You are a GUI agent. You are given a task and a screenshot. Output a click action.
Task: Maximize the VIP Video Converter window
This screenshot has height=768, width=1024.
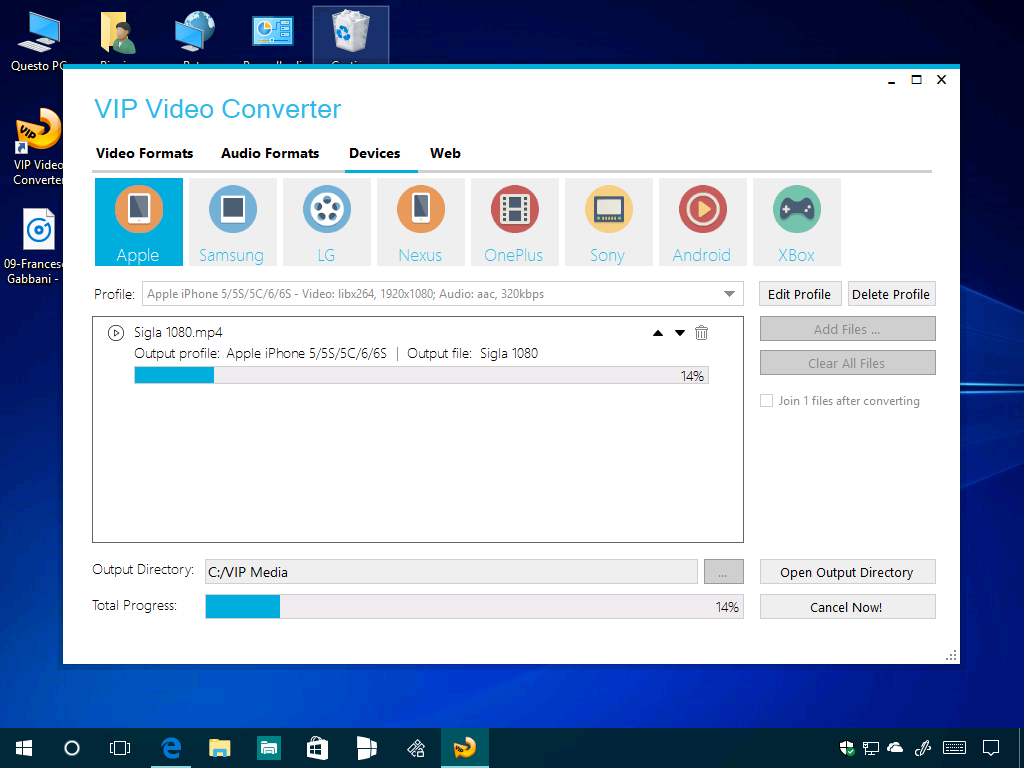click(916, 80)
